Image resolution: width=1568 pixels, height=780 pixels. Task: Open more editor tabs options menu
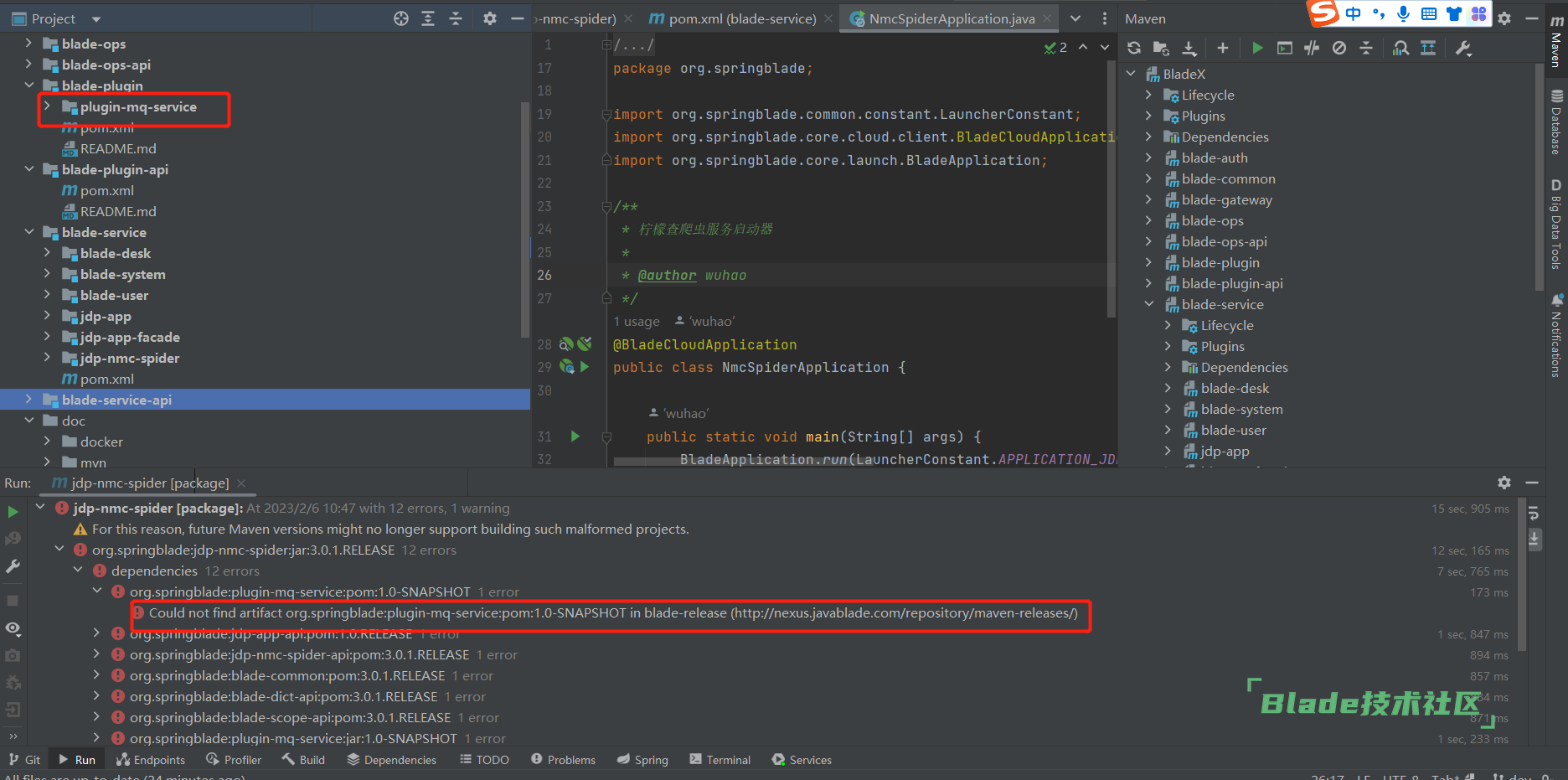point(1105,18)
